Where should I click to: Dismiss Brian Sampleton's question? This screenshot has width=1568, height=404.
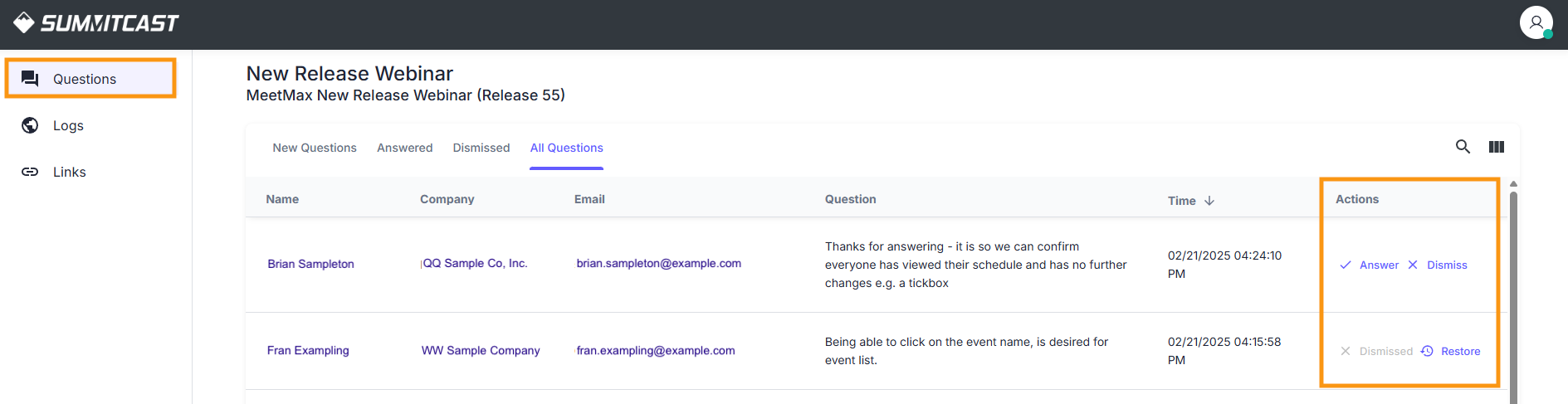click(x=1438, y=265)
